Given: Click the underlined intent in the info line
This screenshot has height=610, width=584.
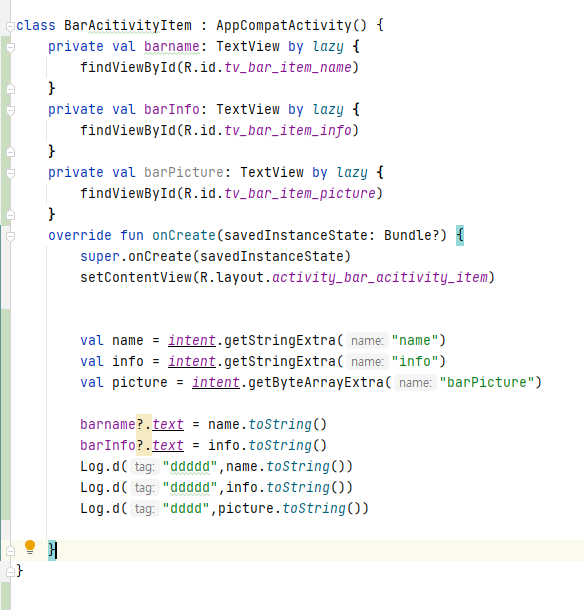Looking at the screenshot, I should pos(191,361).
